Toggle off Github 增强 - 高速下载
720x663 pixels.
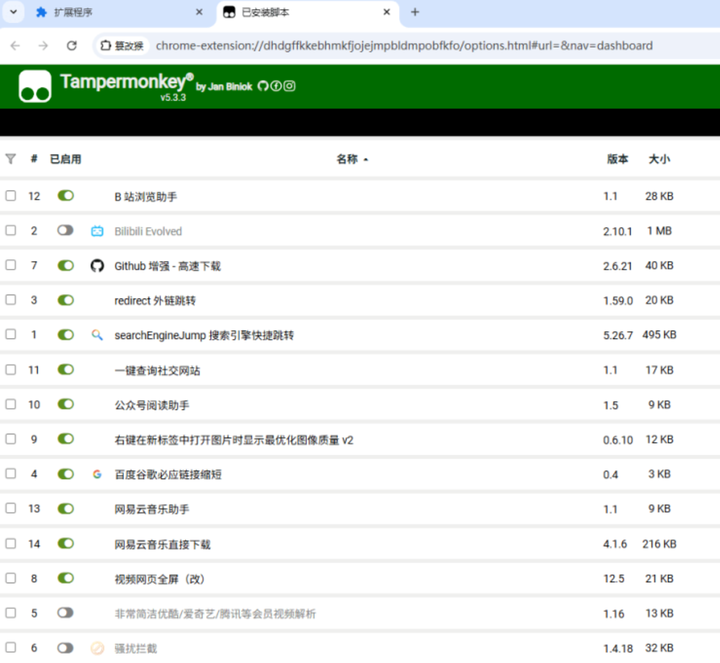tap(66, 265)
